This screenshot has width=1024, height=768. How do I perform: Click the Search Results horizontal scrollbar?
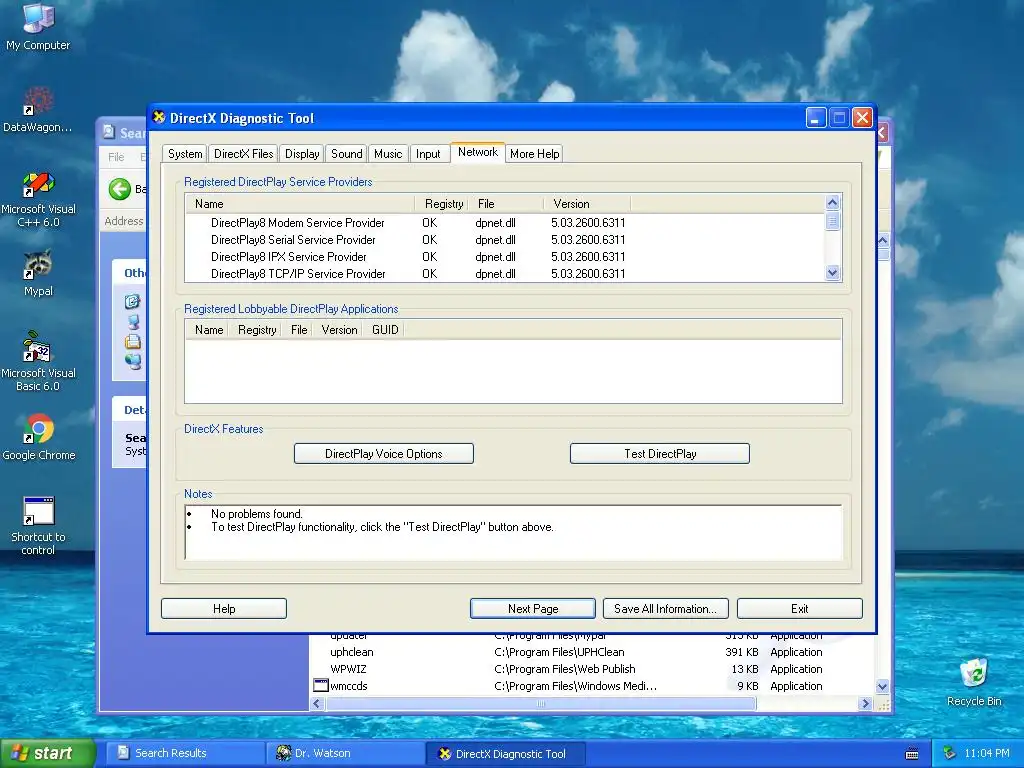point(541,703)
